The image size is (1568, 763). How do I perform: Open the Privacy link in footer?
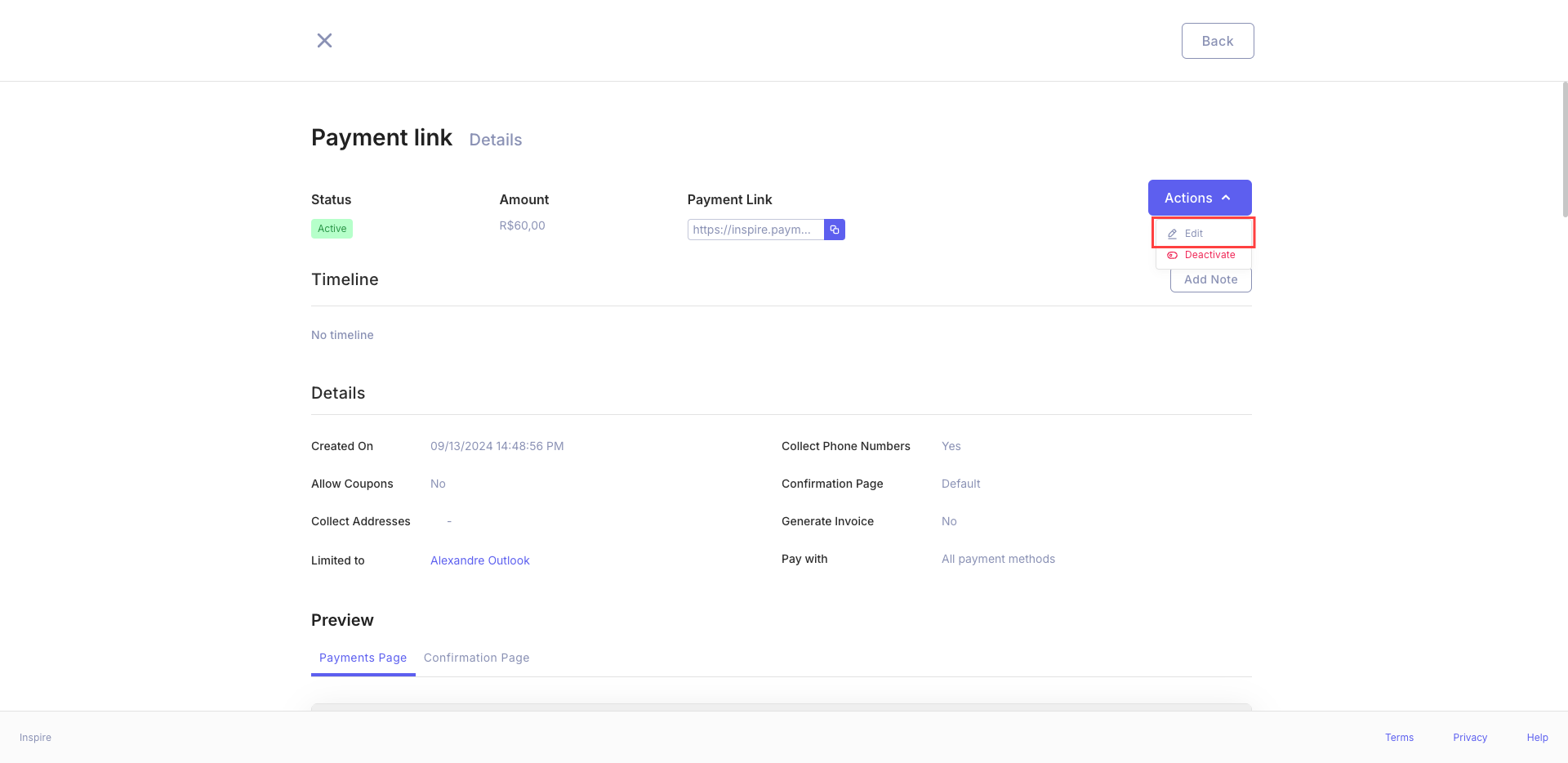tap(1470, 738)
